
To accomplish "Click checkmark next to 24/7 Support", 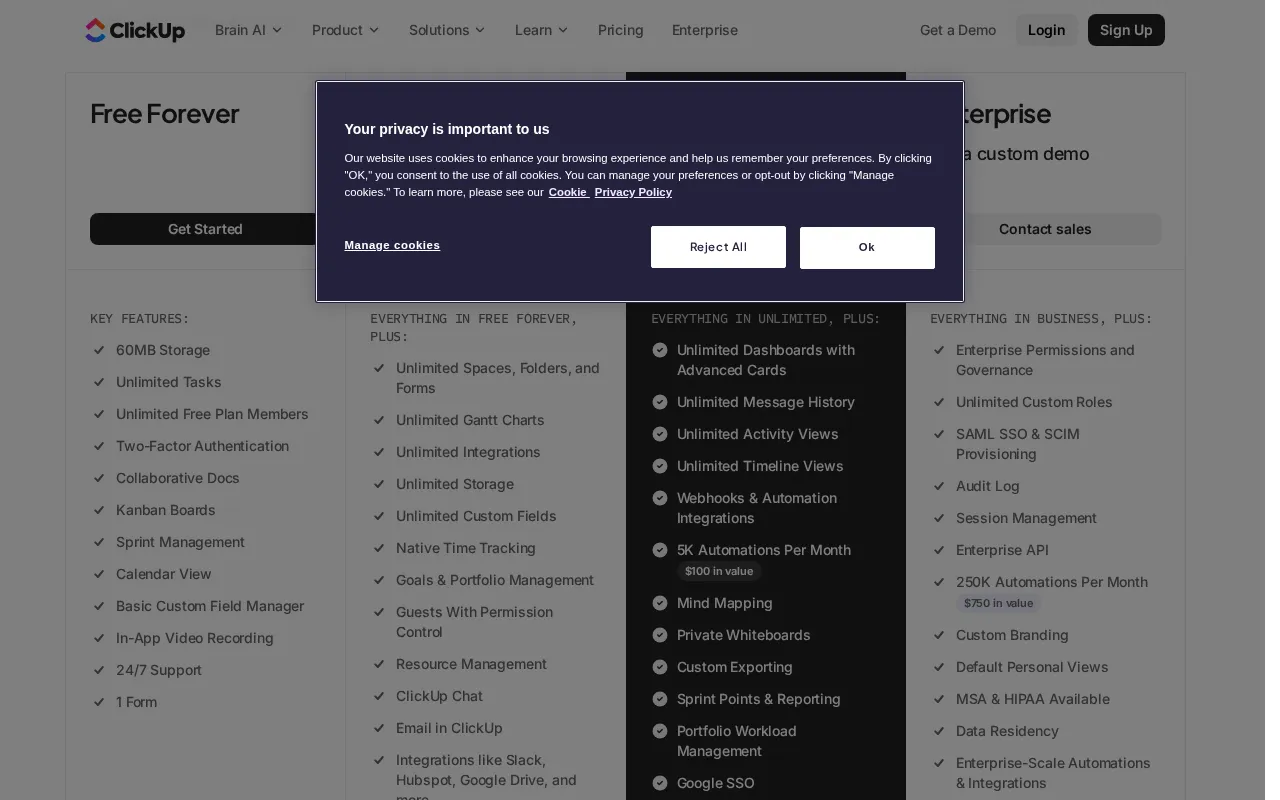I will pos(99,670).
